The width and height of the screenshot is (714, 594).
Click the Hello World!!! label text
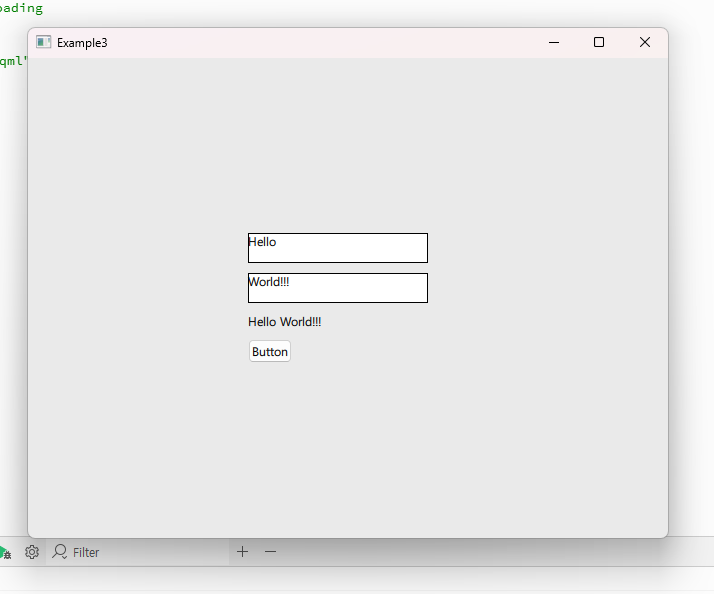click(x=285, y=322)
